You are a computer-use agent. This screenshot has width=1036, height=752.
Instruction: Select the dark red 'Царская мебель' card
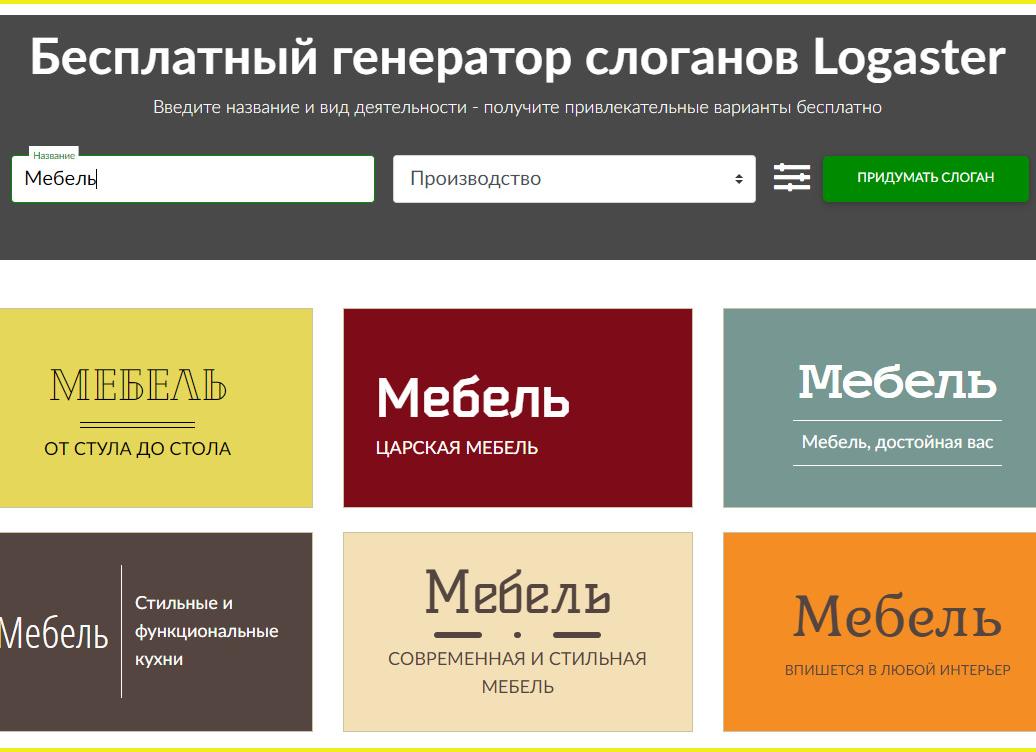tap(518, 408)
